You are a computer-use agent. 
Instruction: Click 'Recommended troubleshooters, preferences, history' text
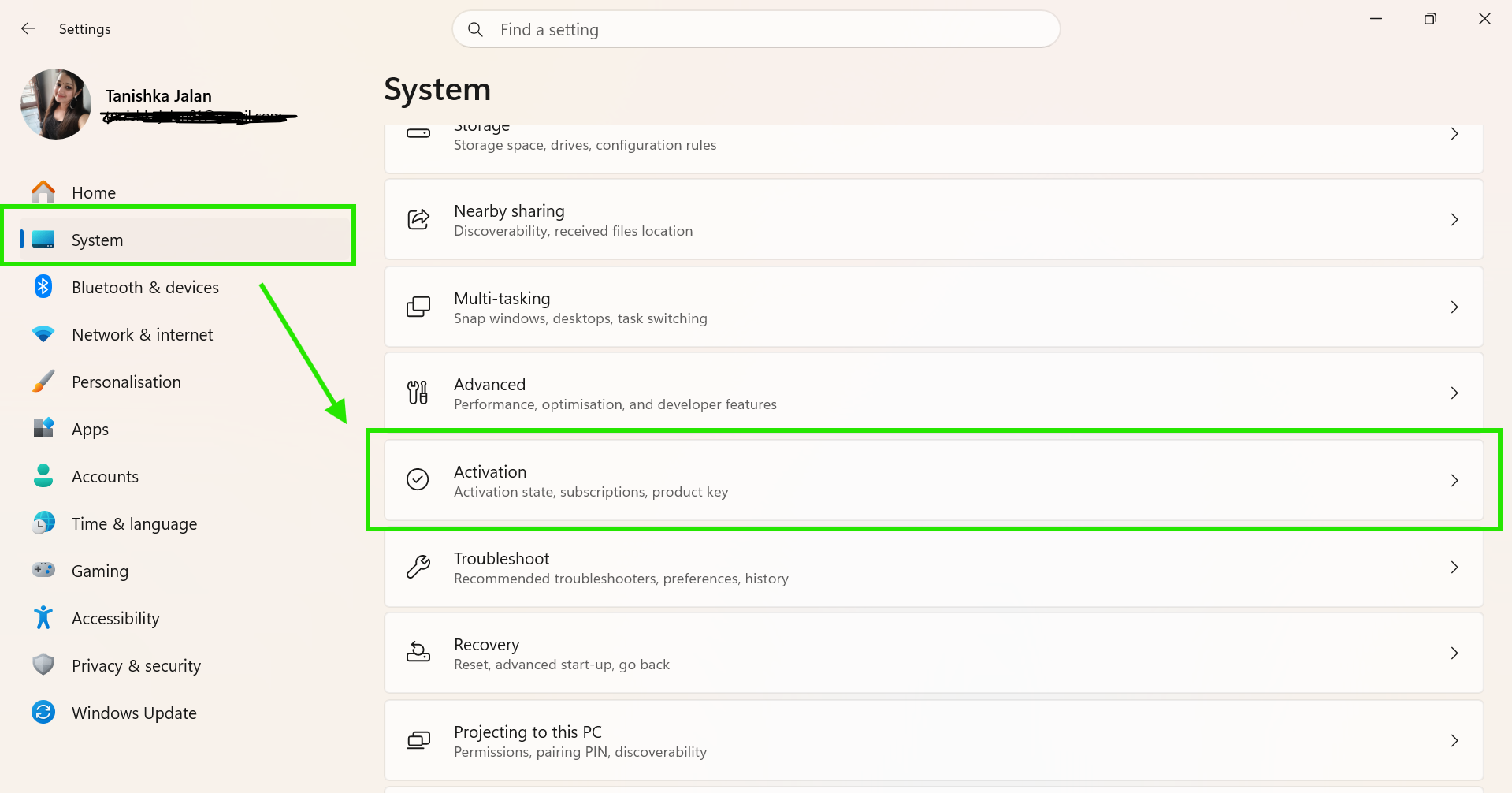click(x=621, y=579)
